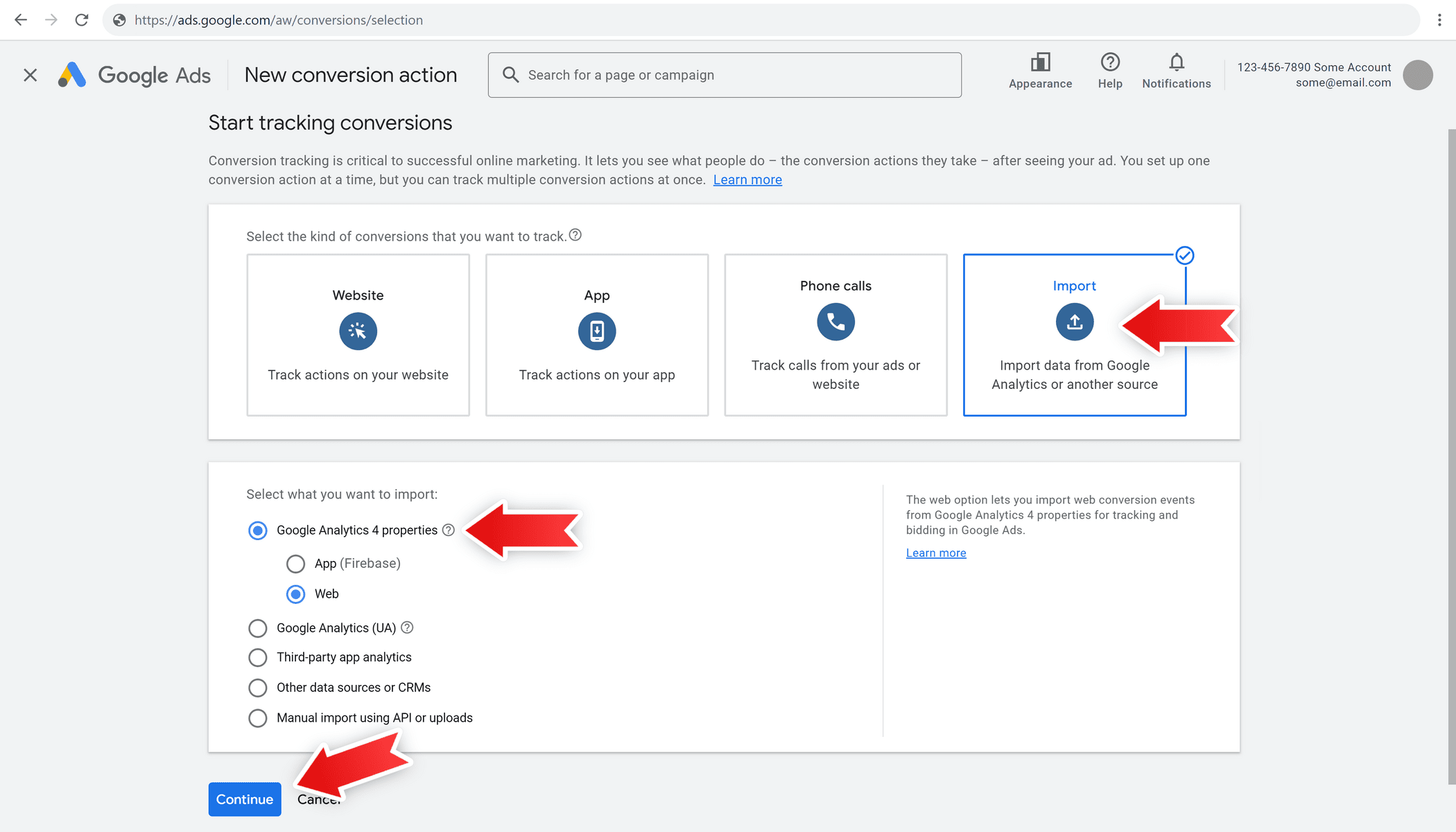Screen dimensions: 1456x832
Task: Click the Google Ads logo
Action: pyautogui.click(x=134, y=75)
